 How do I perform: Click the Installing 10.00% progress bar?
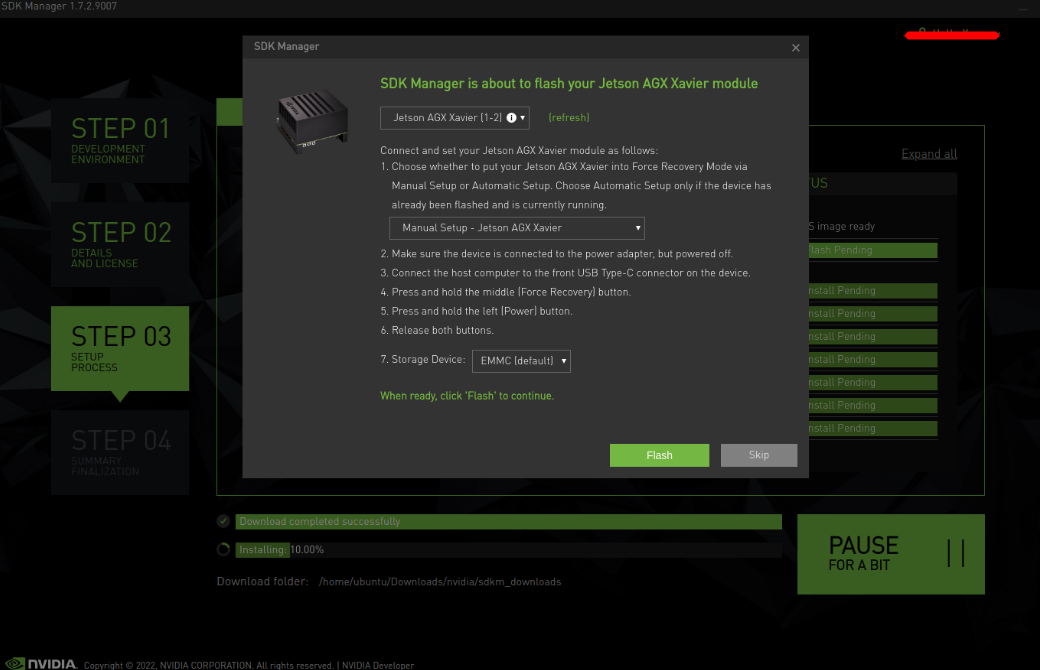[x=508, y=549]
